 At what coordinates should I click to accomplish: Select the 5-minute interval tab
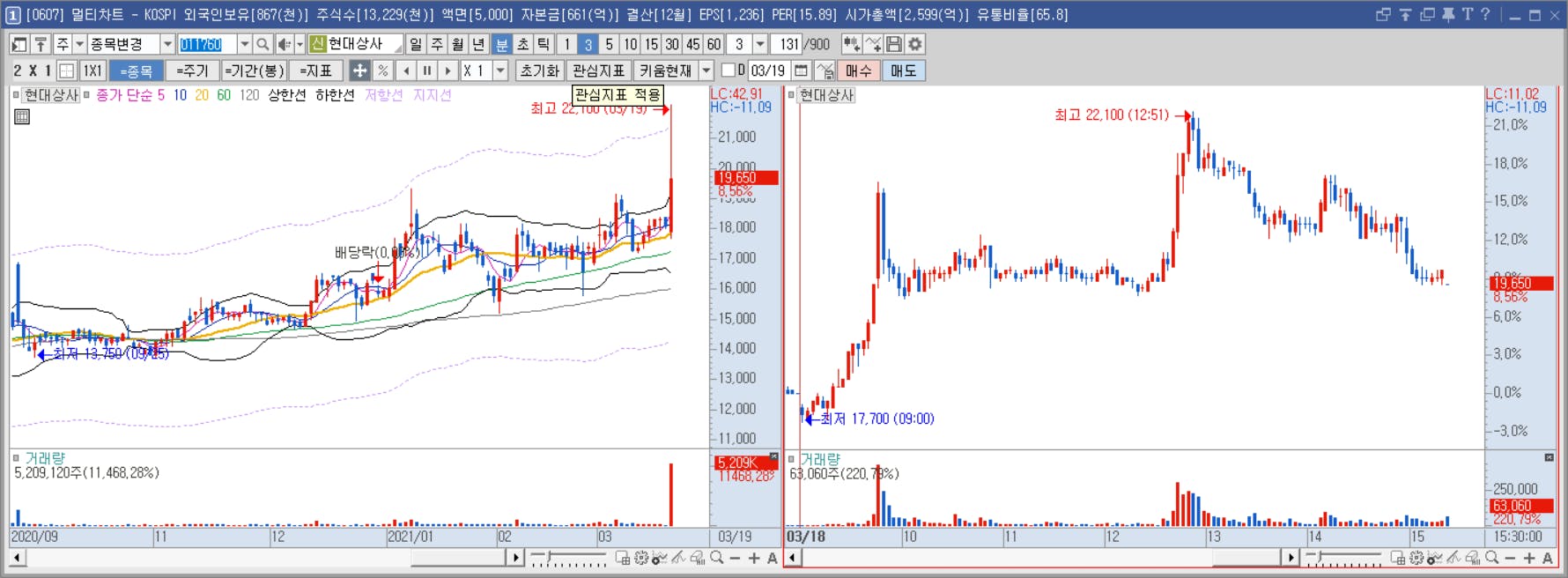609,44
